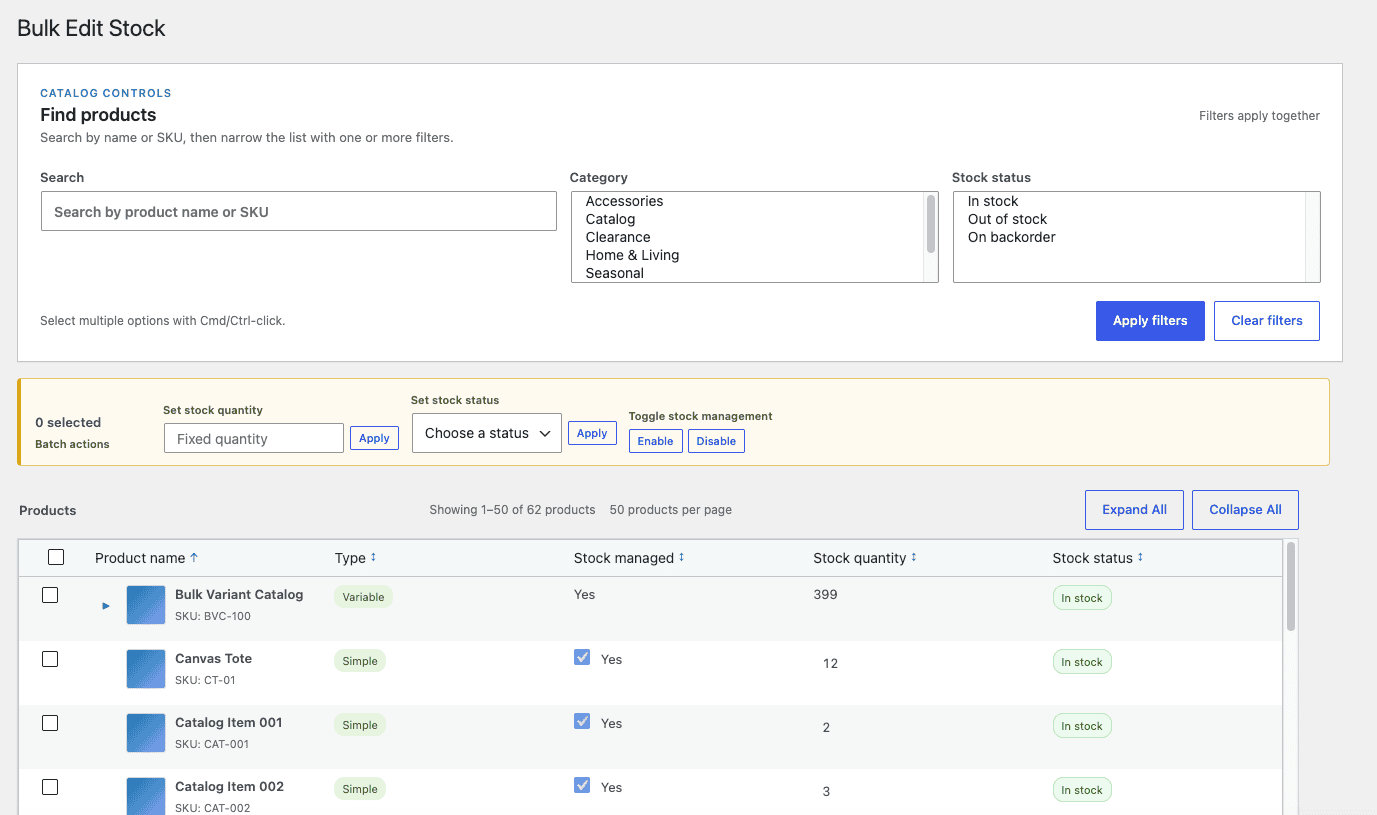Choose Home & Living category
Image resolution: width=1377 pixels, height=815 pixels.
click(748, 255)
